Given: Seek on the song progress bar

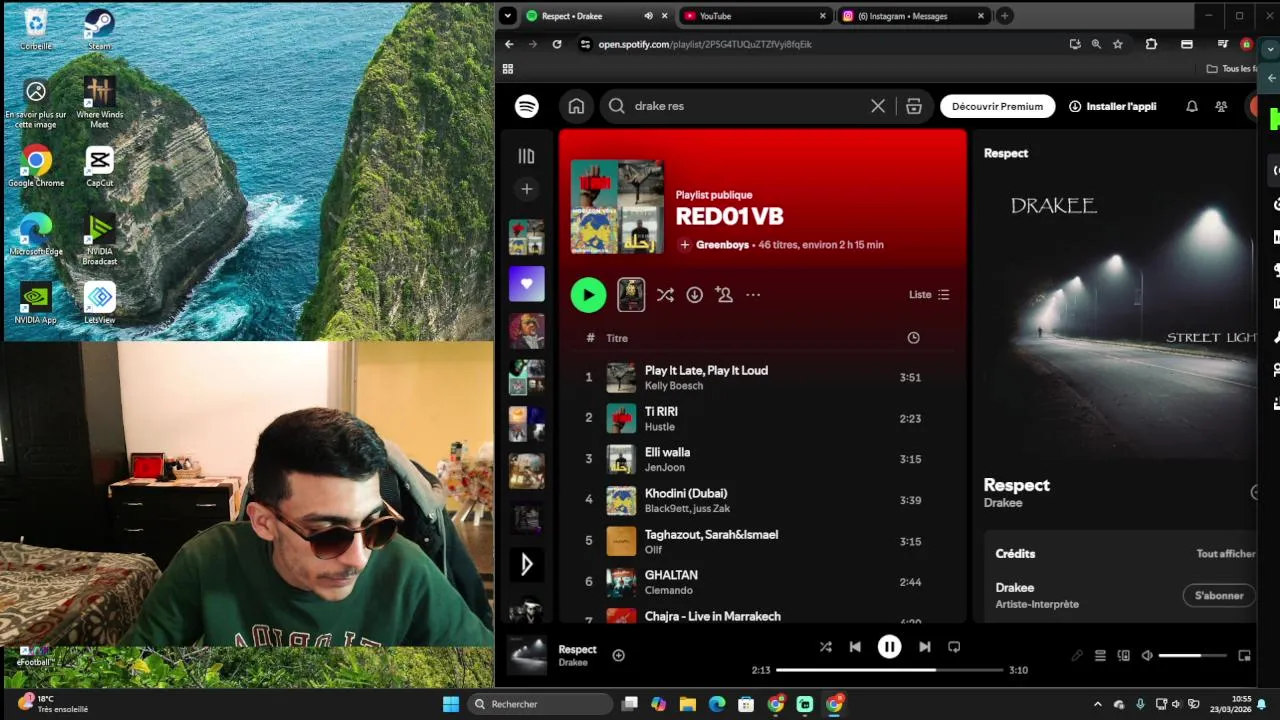Looking at the screenshot, I should [x=889, y=670].
